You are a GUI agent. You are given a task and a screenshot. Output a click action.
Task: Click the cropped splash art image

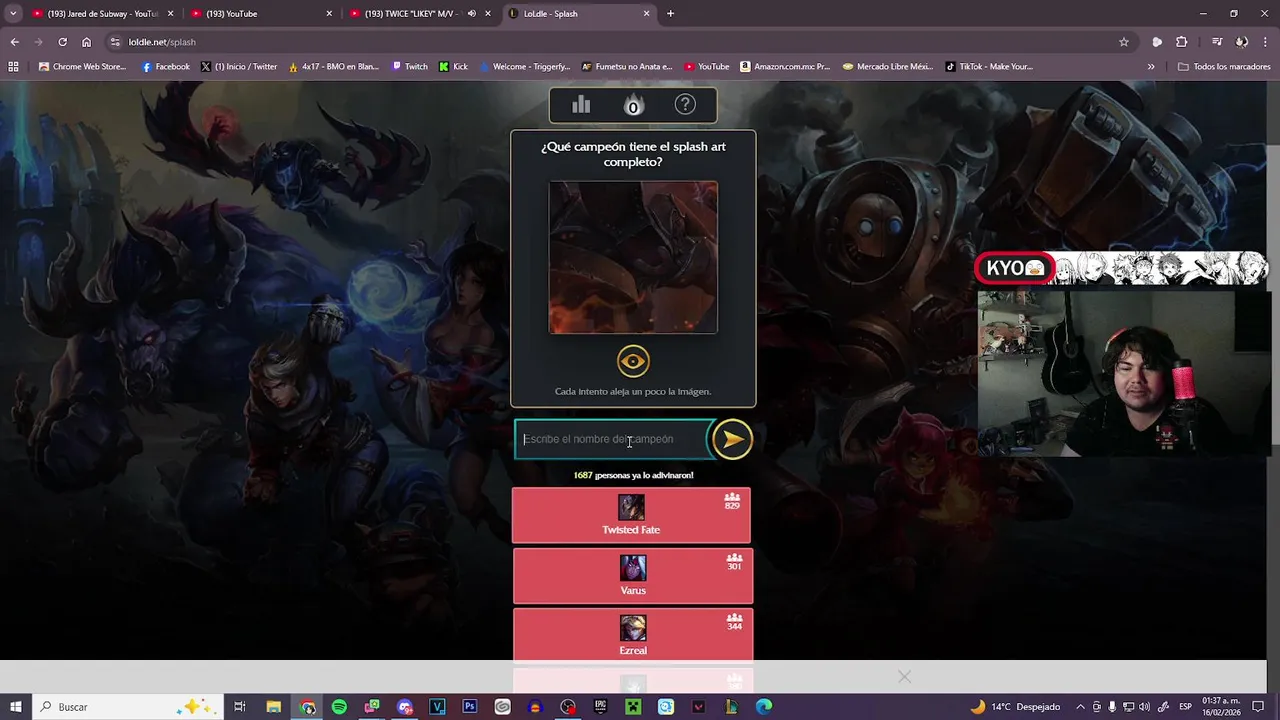(633, 257)
